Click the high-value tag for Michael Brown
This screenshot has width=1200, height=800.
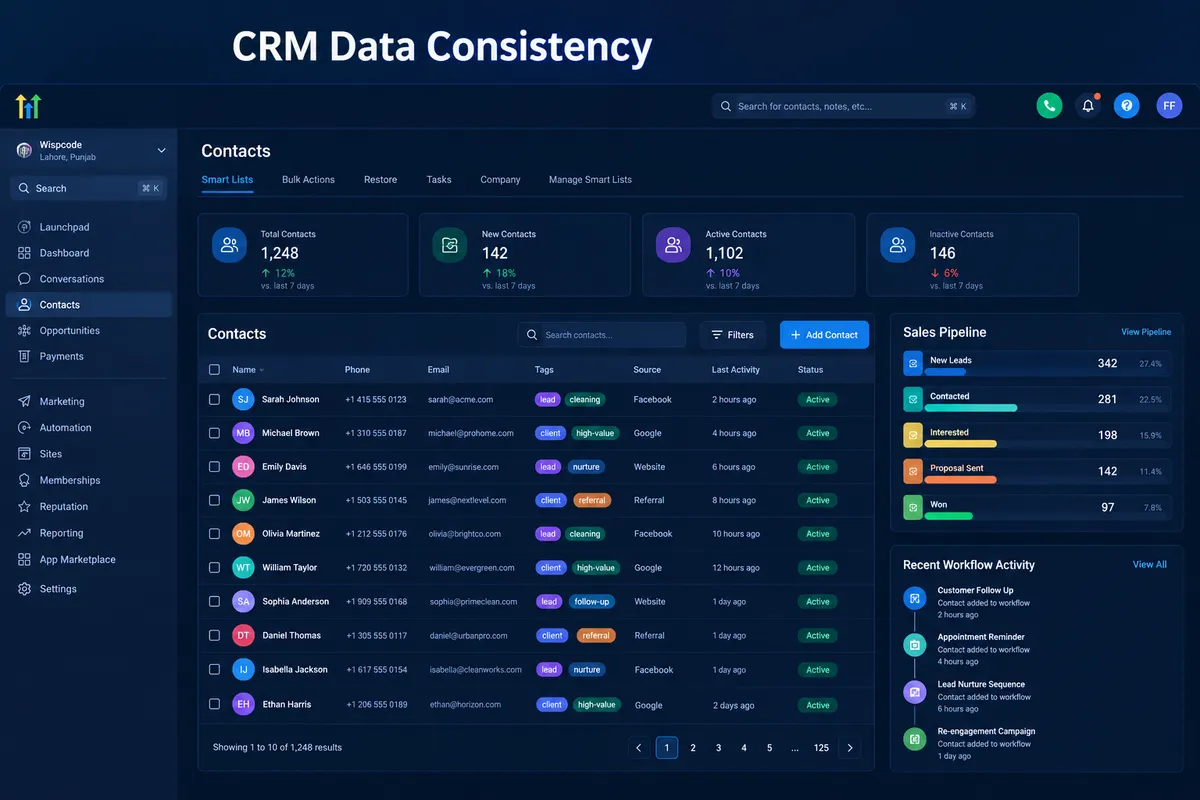[596, 433]
